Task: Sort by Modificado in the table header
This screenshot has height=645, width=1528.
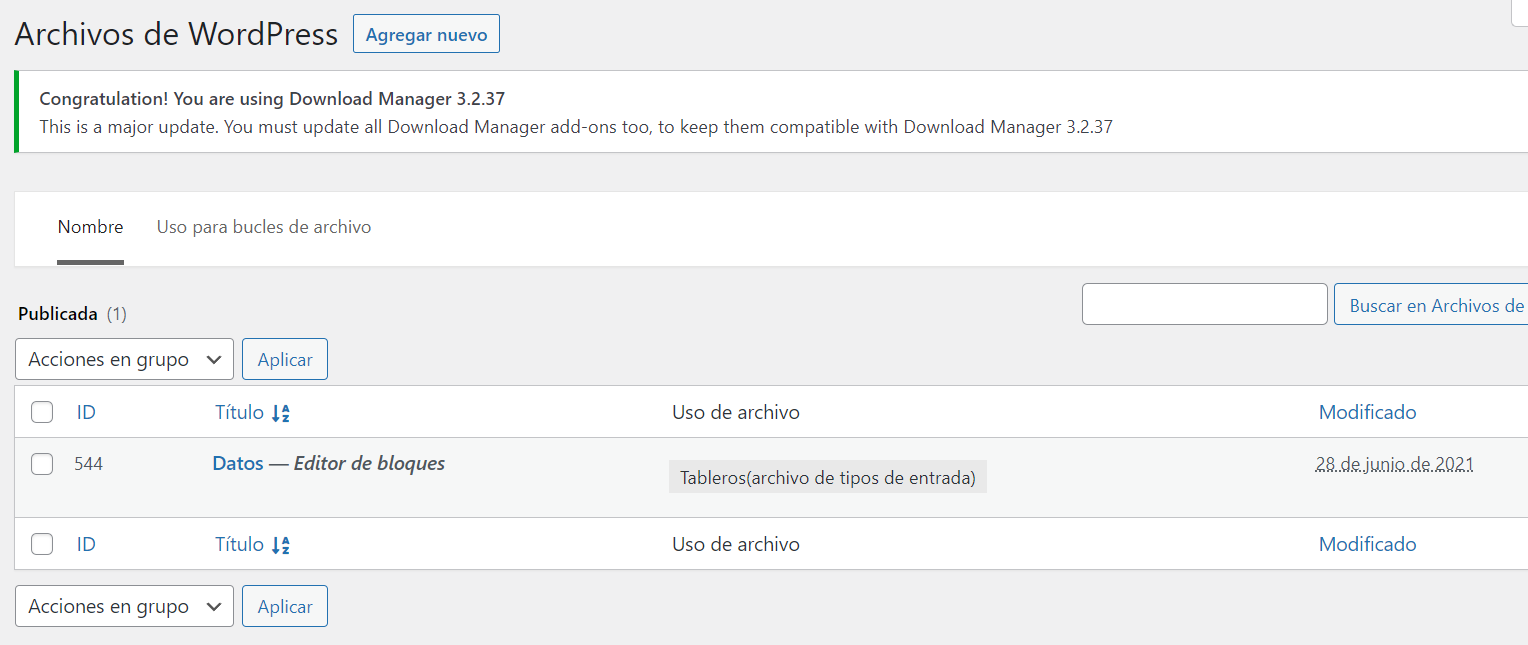Action: tap(1367, 412)
